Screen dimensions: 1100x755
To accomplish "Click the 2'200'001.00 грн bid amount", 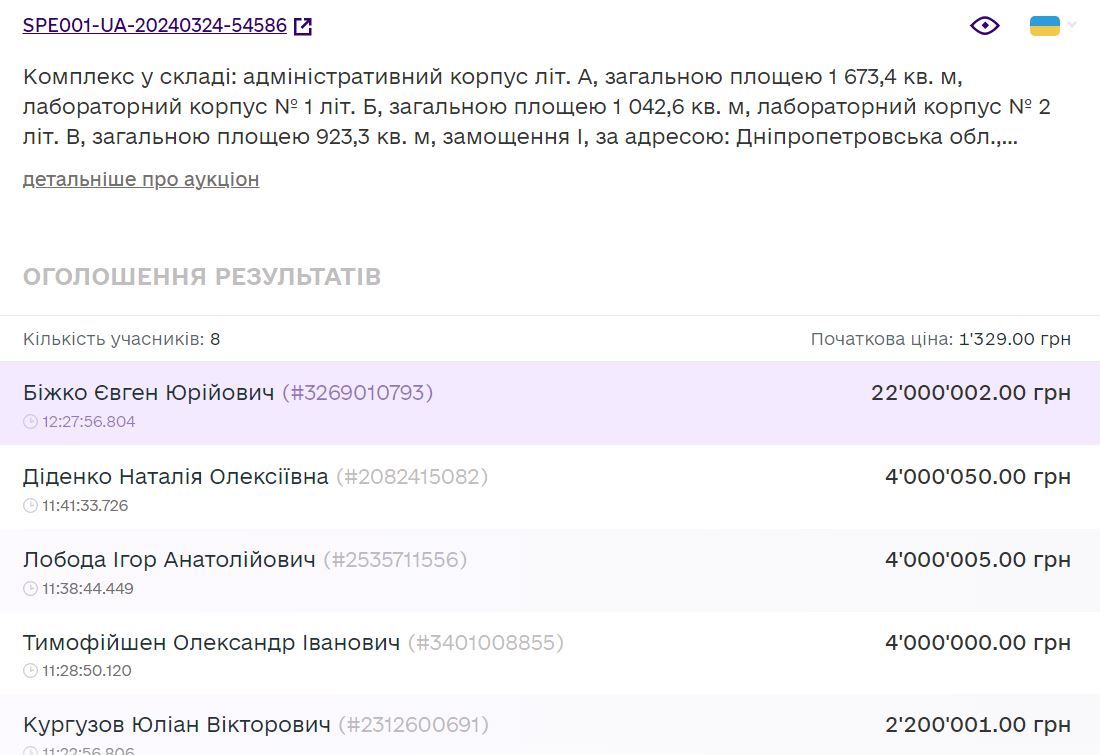I will click(977, 725).
